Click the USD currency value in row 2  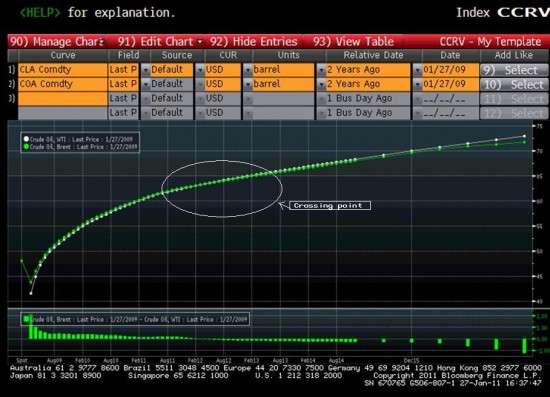[223, 84]
